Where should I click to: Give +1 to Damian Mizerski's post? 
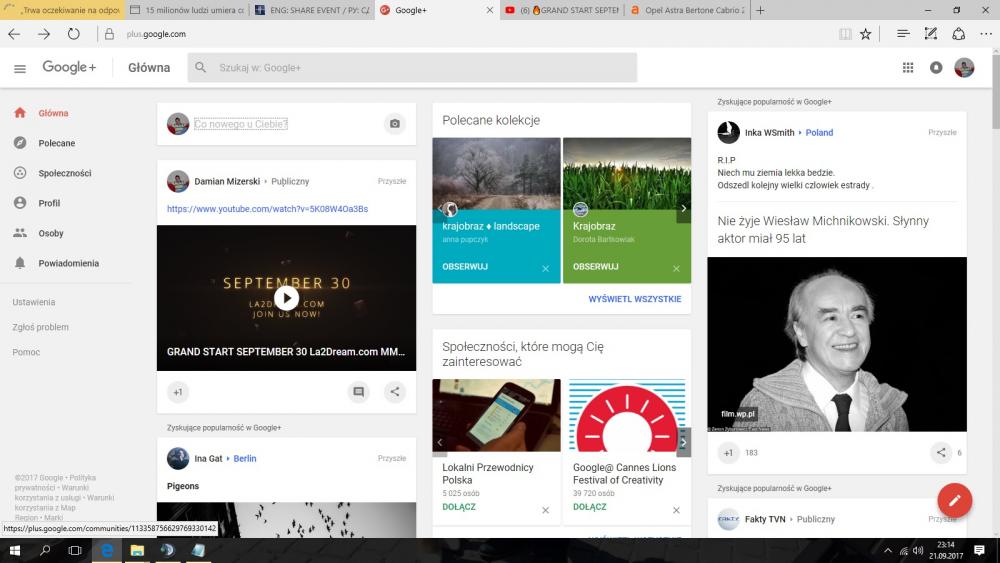tap(178, 392)
